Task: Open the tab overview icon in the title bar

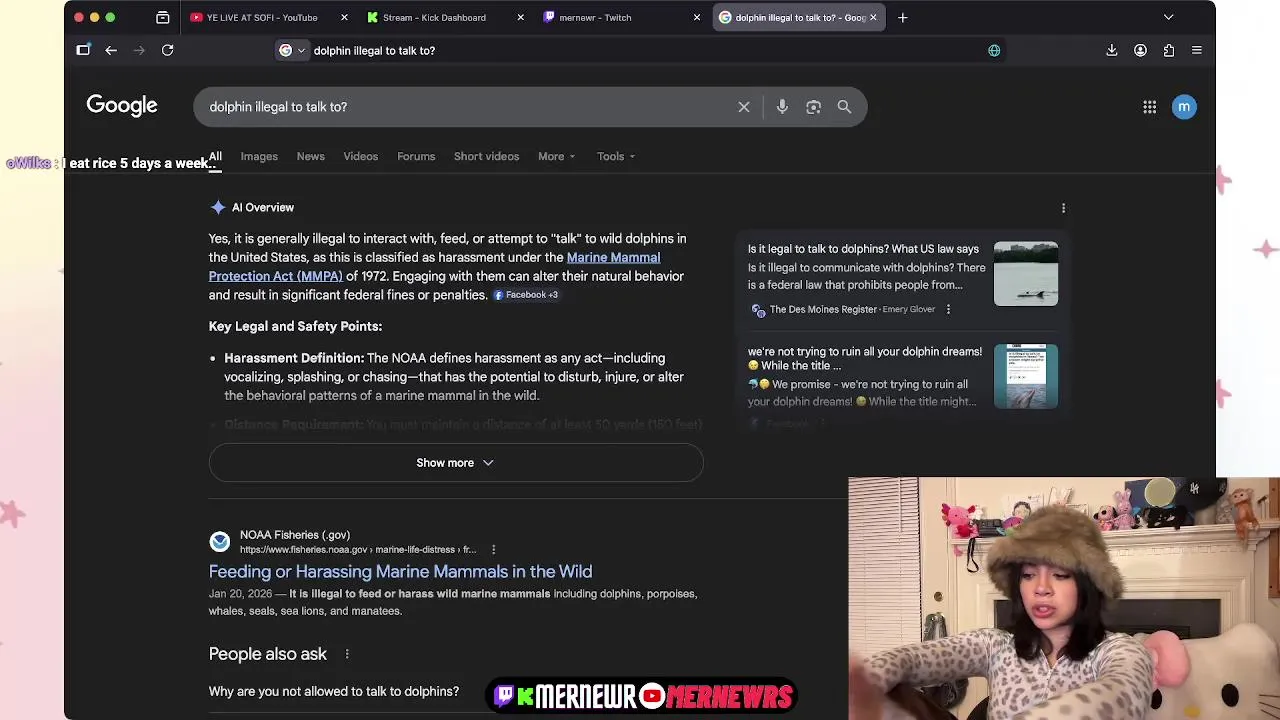Action: 163,17
